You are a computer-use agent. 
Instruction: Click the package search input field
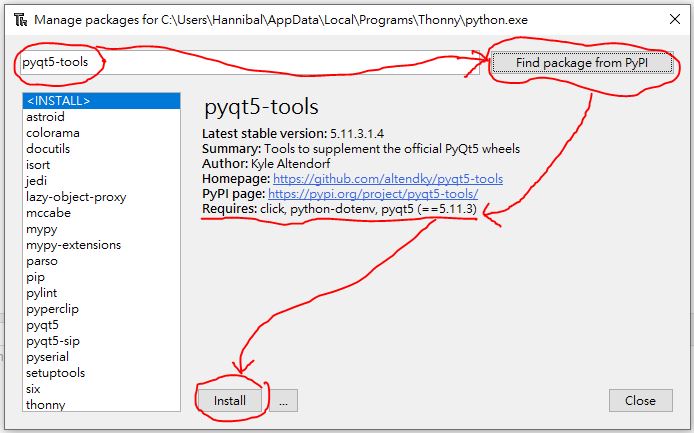pos(250,62)
